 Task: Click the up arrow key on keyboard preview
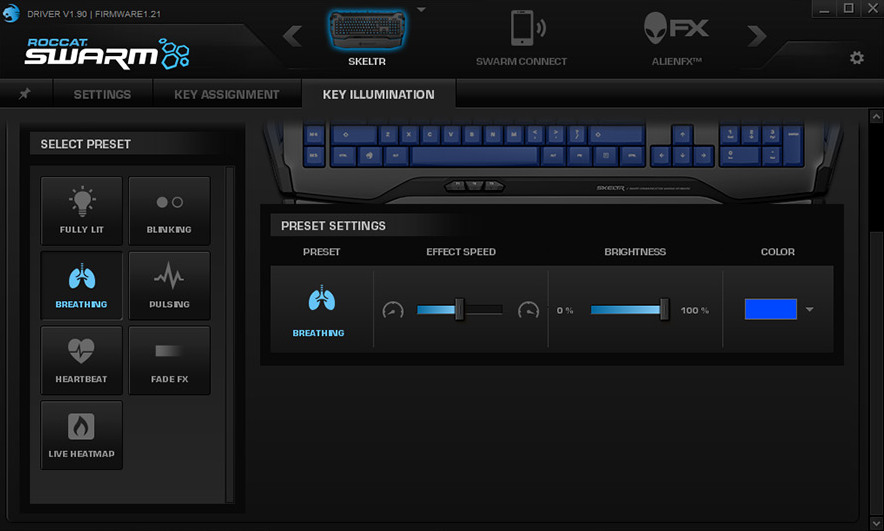point(682,135)
